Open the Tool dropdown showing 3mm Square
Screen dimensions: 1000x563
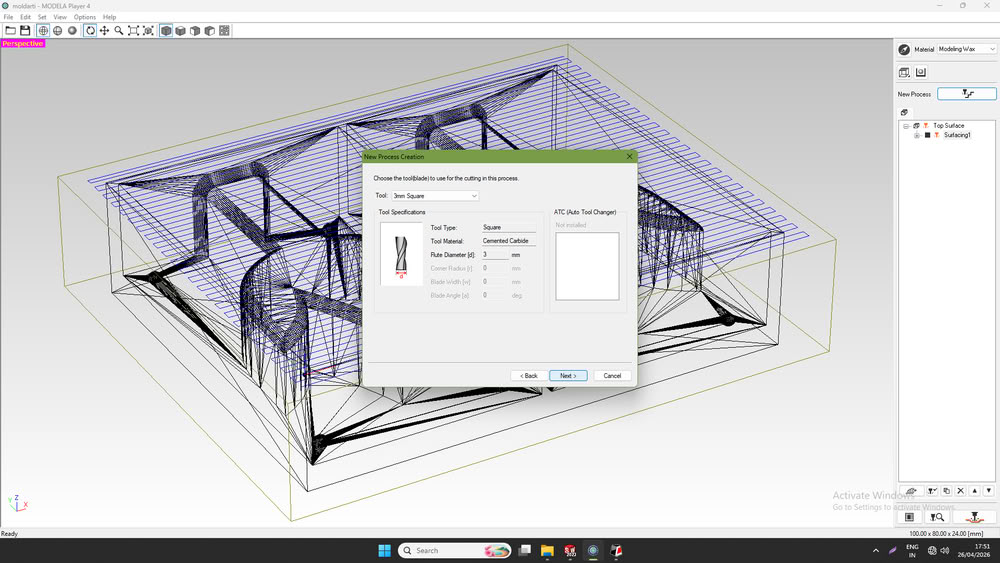pos(435,196)
